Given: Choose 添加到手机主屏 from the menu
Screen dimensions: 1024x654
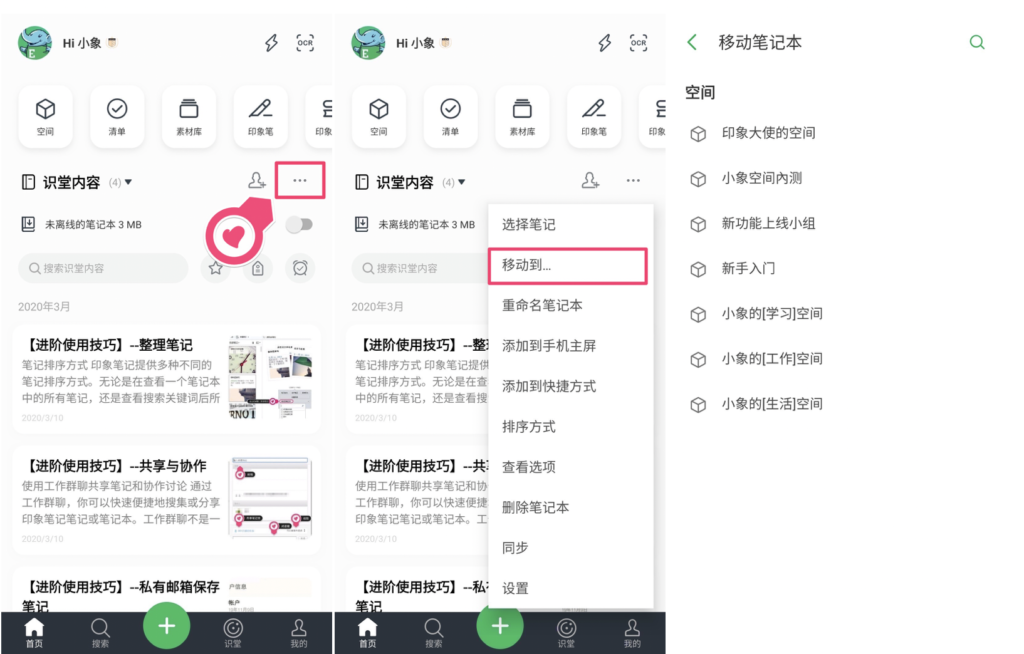Looking at the screenshot, I should pyautogui.click(x=549, y=346).
